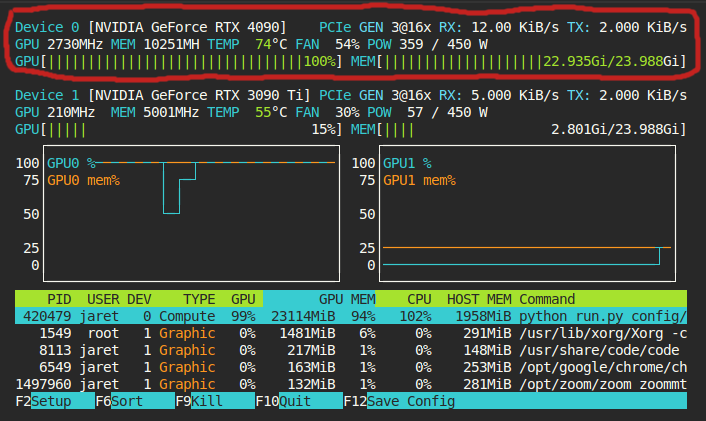Click the 359 / 450 W power value
The image size is (706, 421).
tap(443, 44)
